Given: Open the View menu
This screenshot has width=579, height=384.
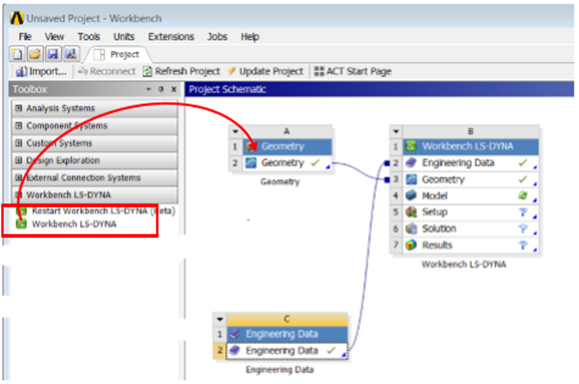Looking at the screenshot, I should pos(54,37).
